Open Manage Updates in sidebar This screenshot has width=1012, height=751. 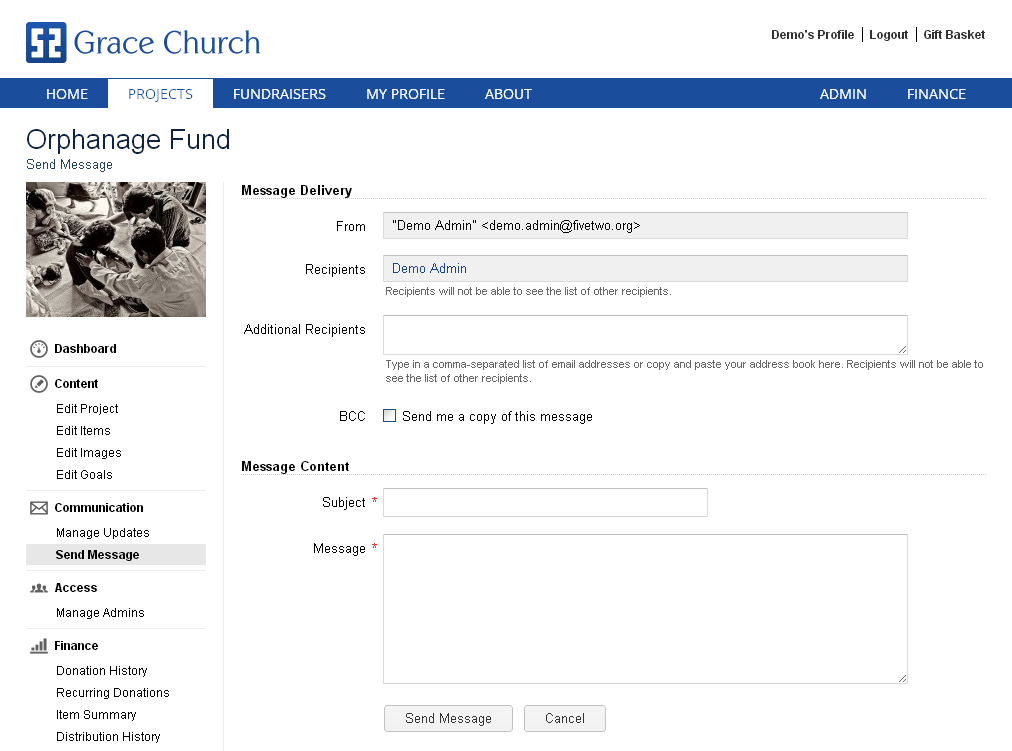103,532
